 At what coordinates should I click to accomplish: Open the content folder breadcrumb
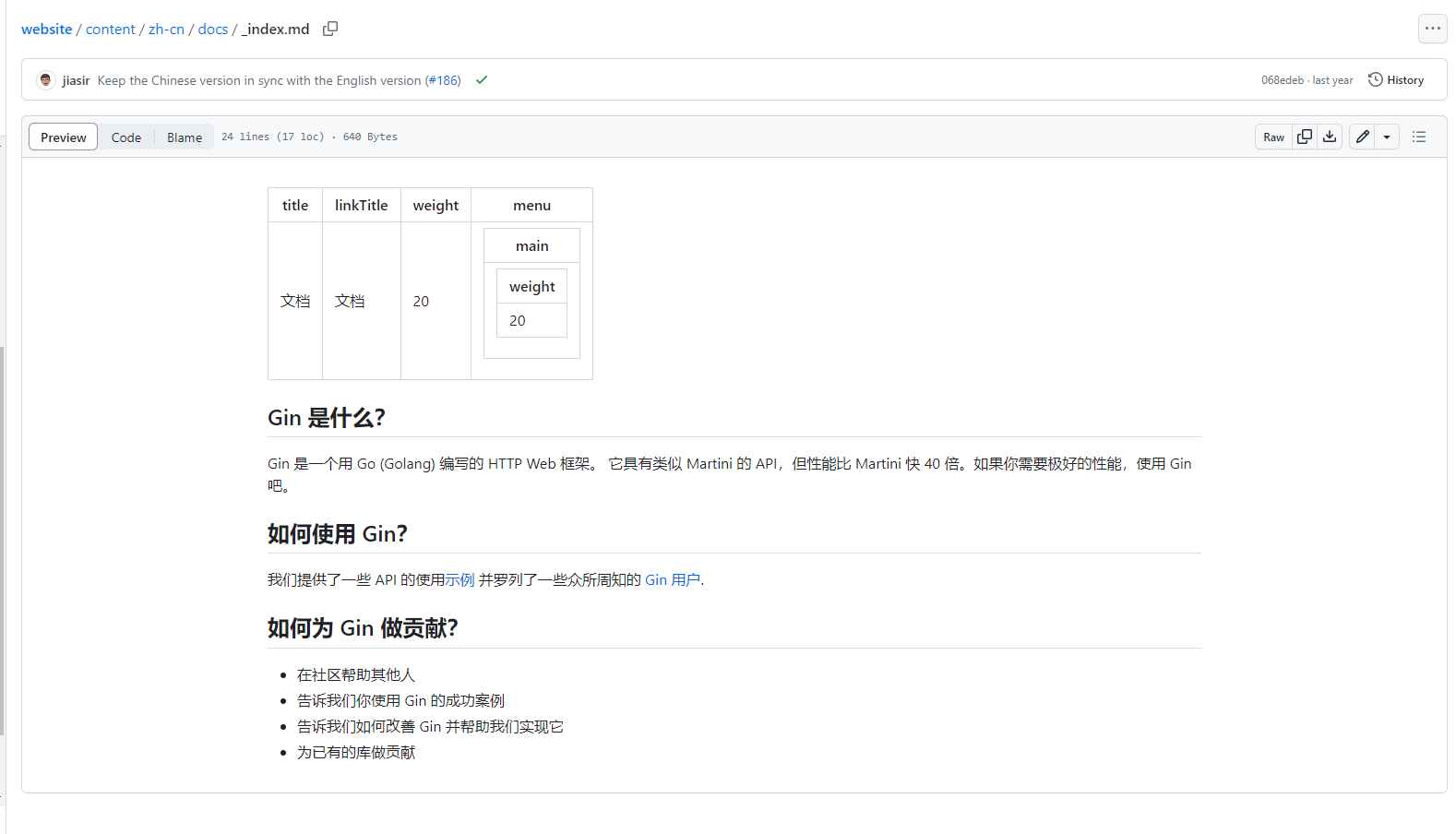pyautogui.click(x=111, y=29)
